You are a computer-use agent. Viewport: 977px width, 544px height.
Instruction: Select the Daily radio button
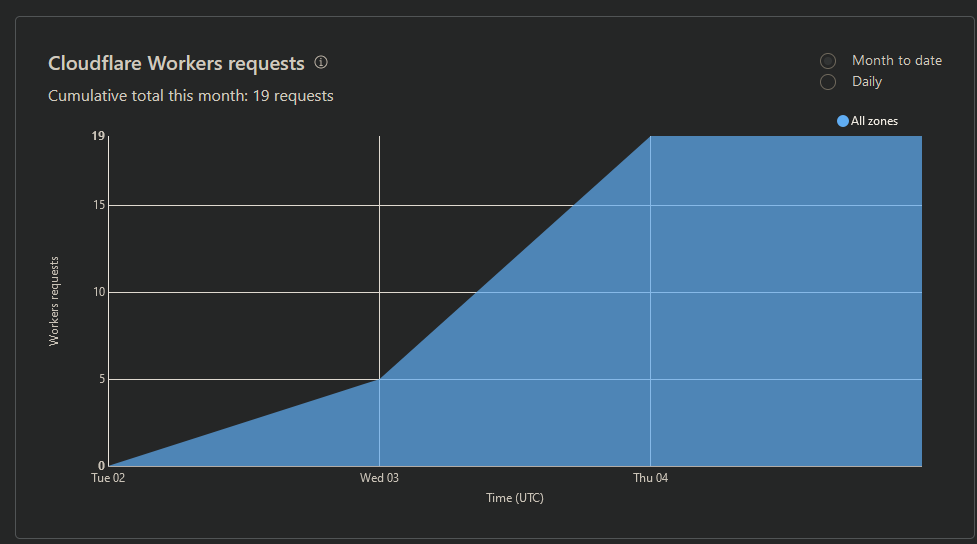click(x=827, y=82)
